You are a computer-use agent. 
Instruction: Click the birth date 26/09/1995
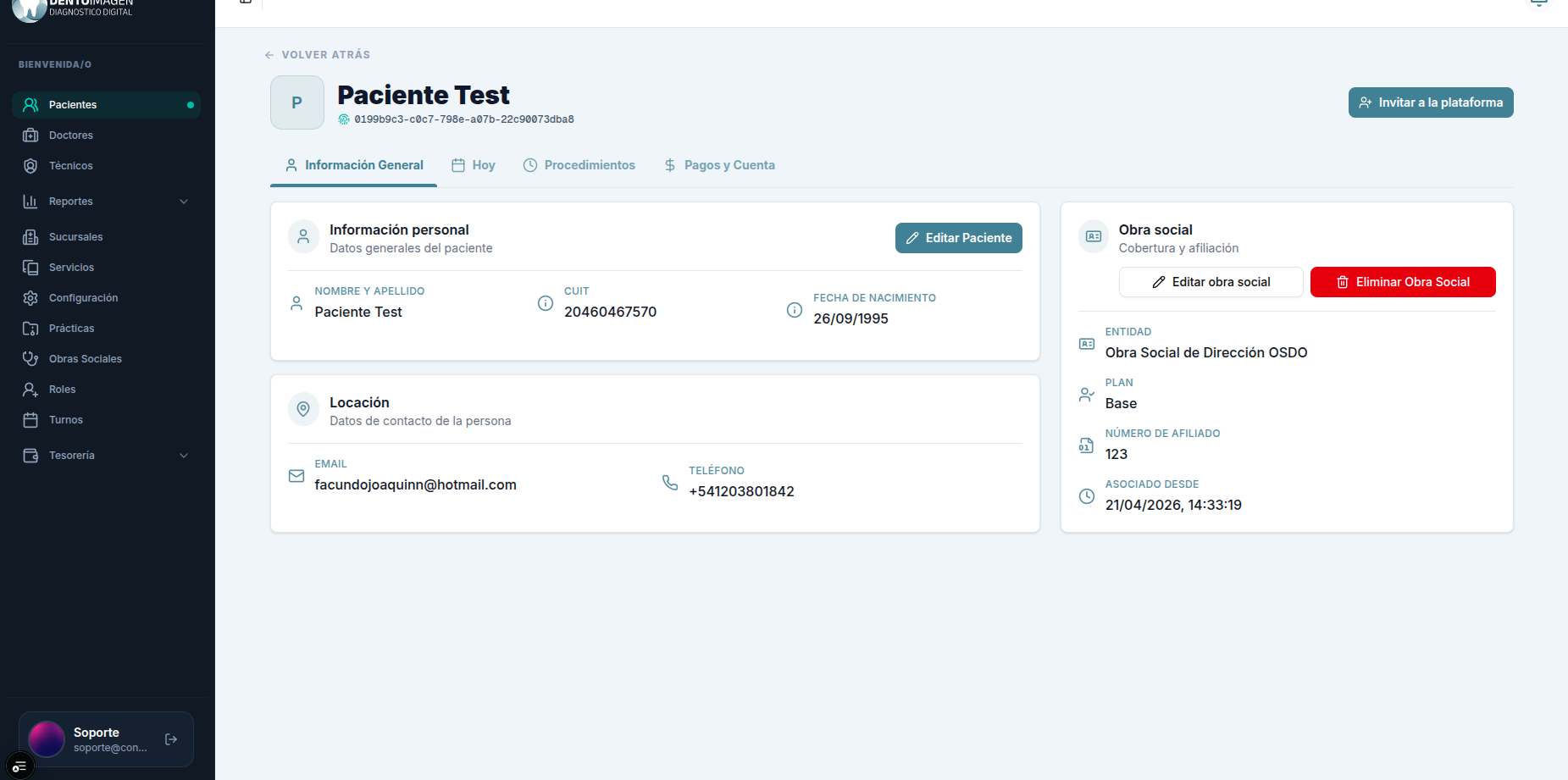(850, 319)
